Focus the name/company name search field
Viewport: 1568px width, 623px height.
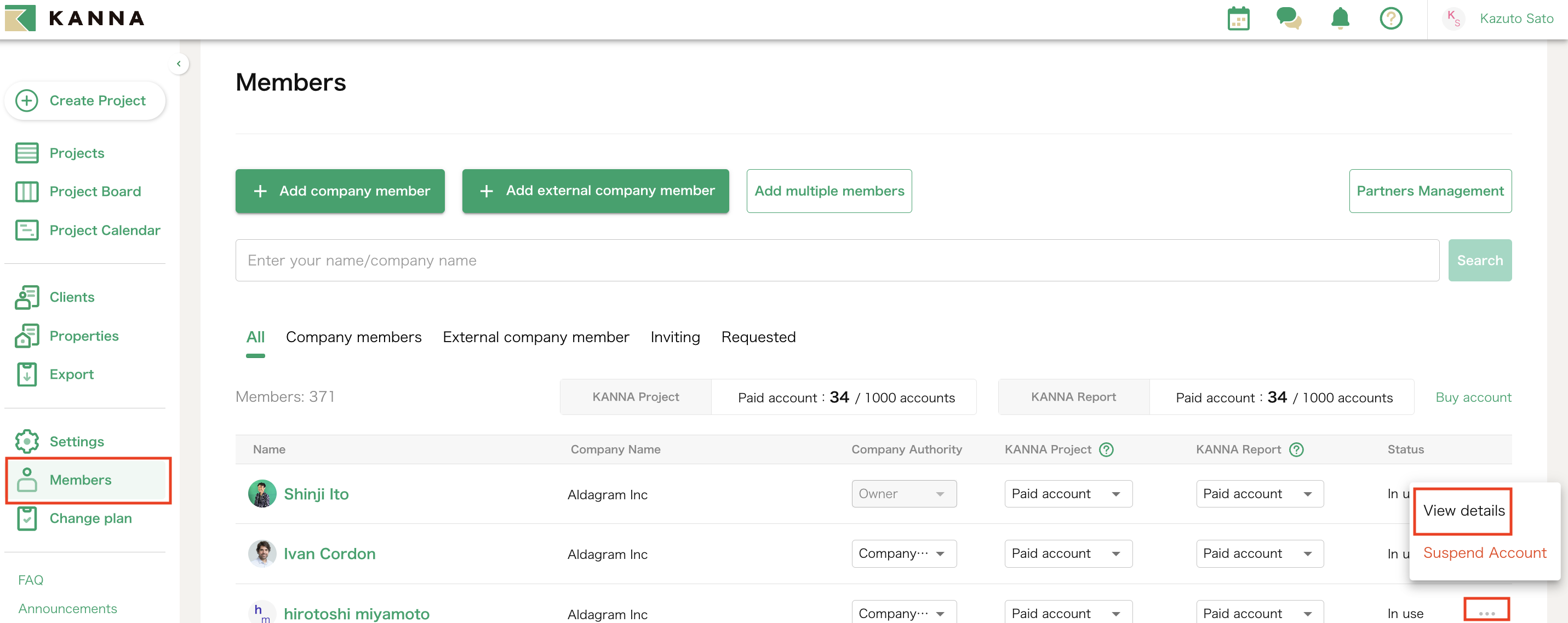[x=837, y=261]
